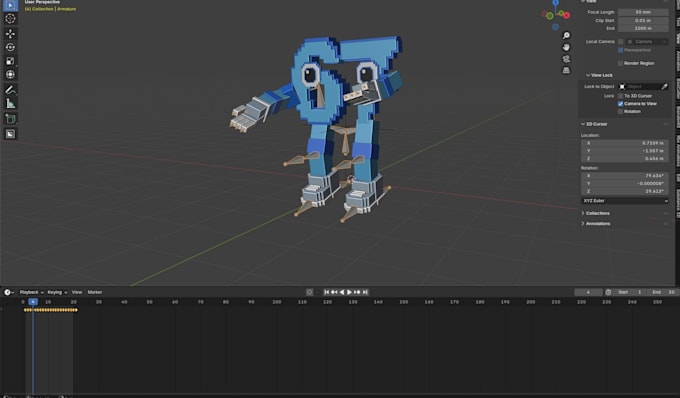Jump to the next keyframe

357,292
